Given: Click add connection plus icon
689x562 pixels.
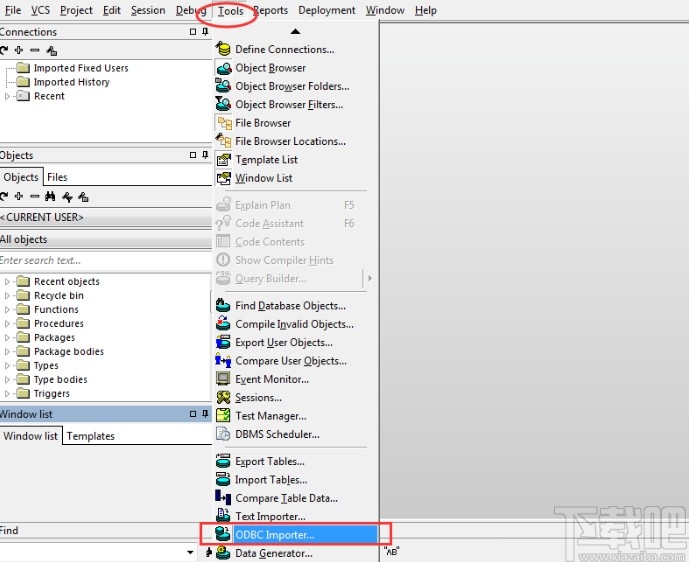Looking at the screenshot, I should (19, 50).
